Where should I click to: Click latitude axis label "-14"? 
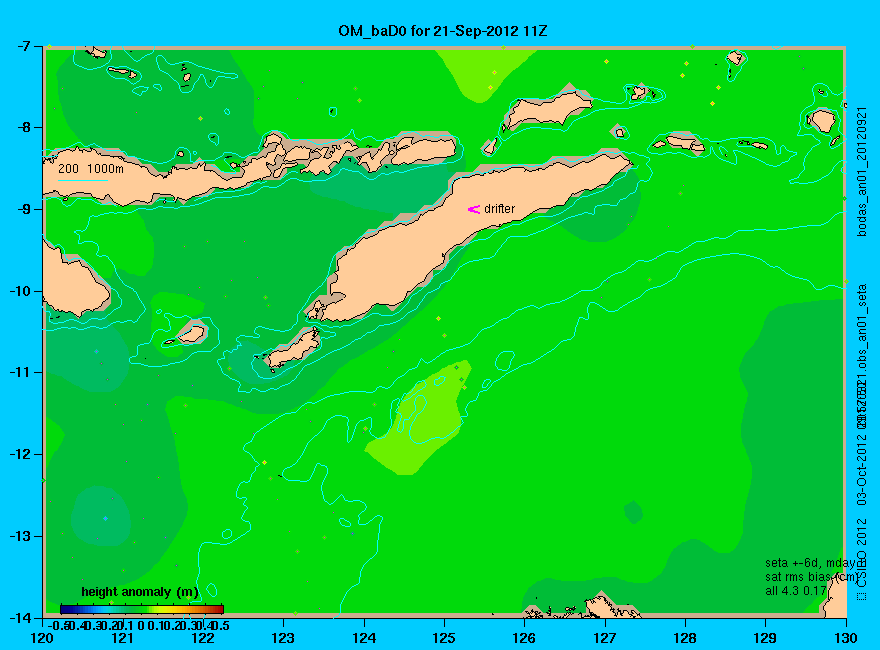pos(19,618)
